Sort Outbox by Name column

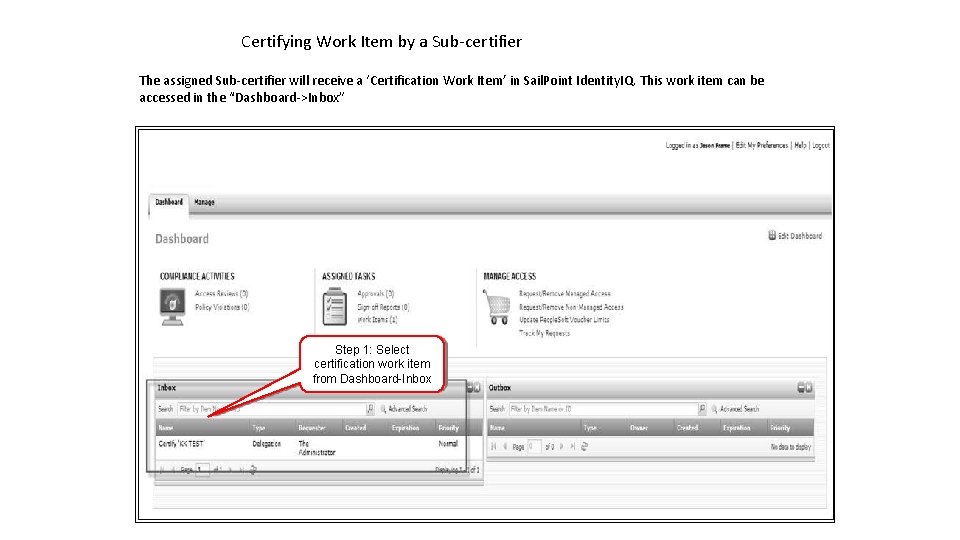point(498,428)
